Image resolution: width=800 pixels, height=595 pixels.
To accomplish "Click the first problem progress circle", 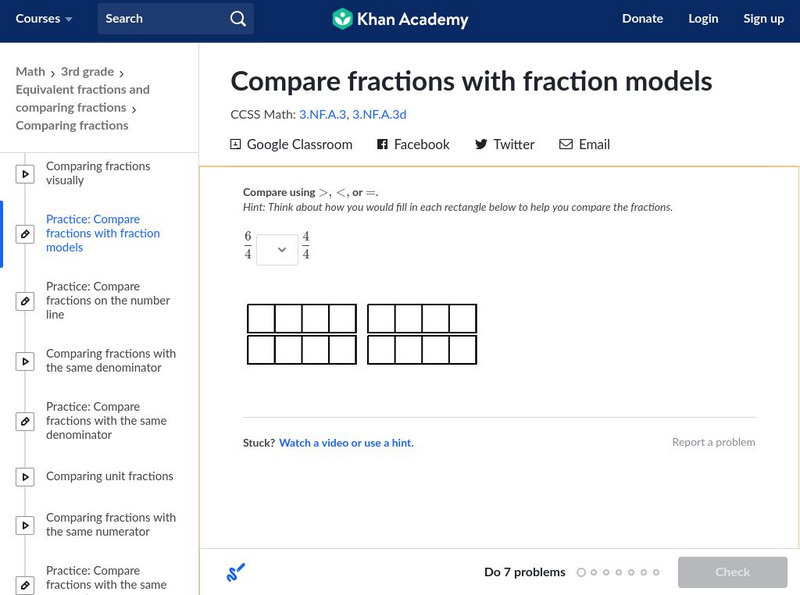I will pos(581,573).
